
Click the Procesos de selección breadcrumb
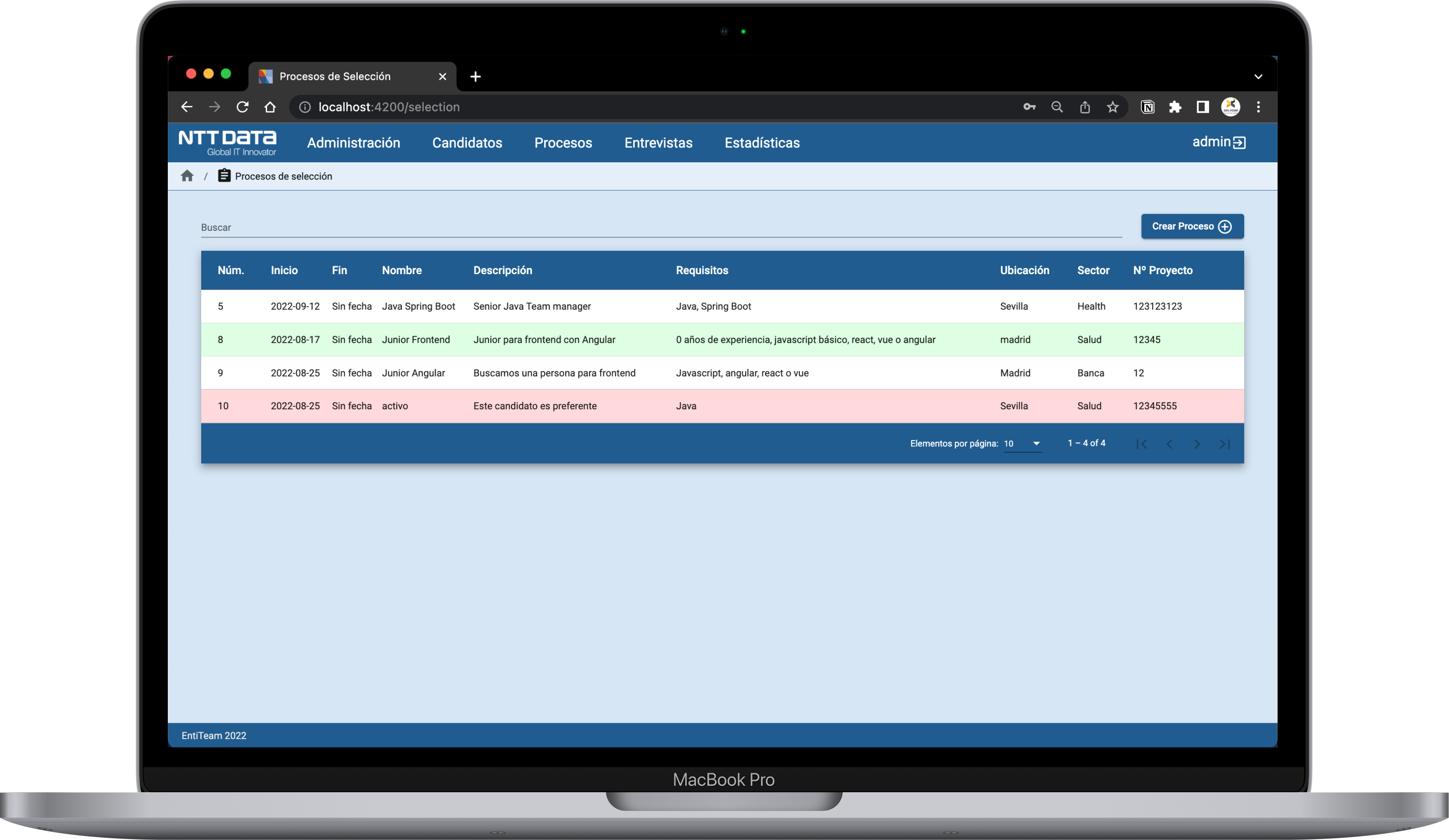pos(283,176)
